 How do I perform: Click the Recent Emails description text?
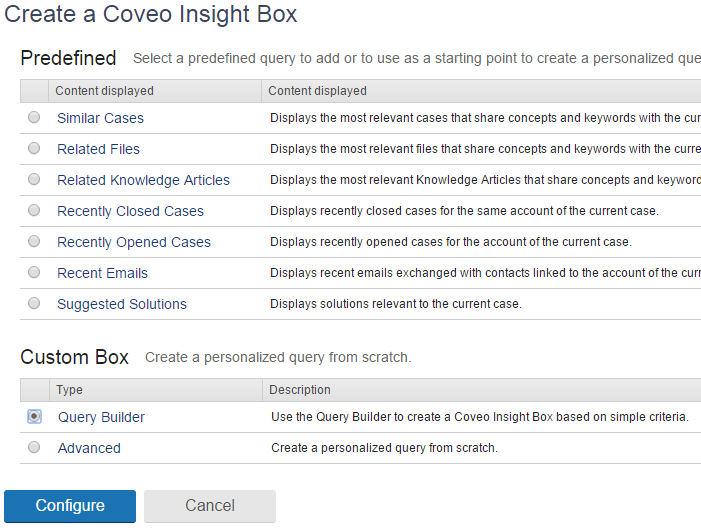(x=486, y=273)
